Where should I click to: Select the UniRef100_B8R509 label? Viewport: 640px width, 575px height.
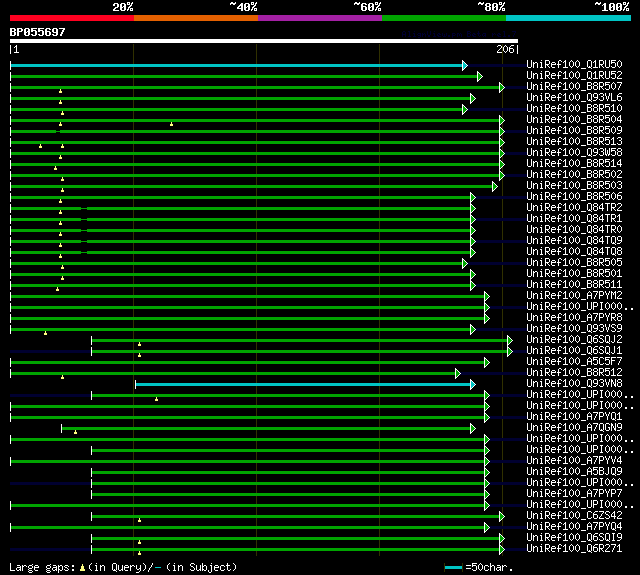tap(574, 131)
